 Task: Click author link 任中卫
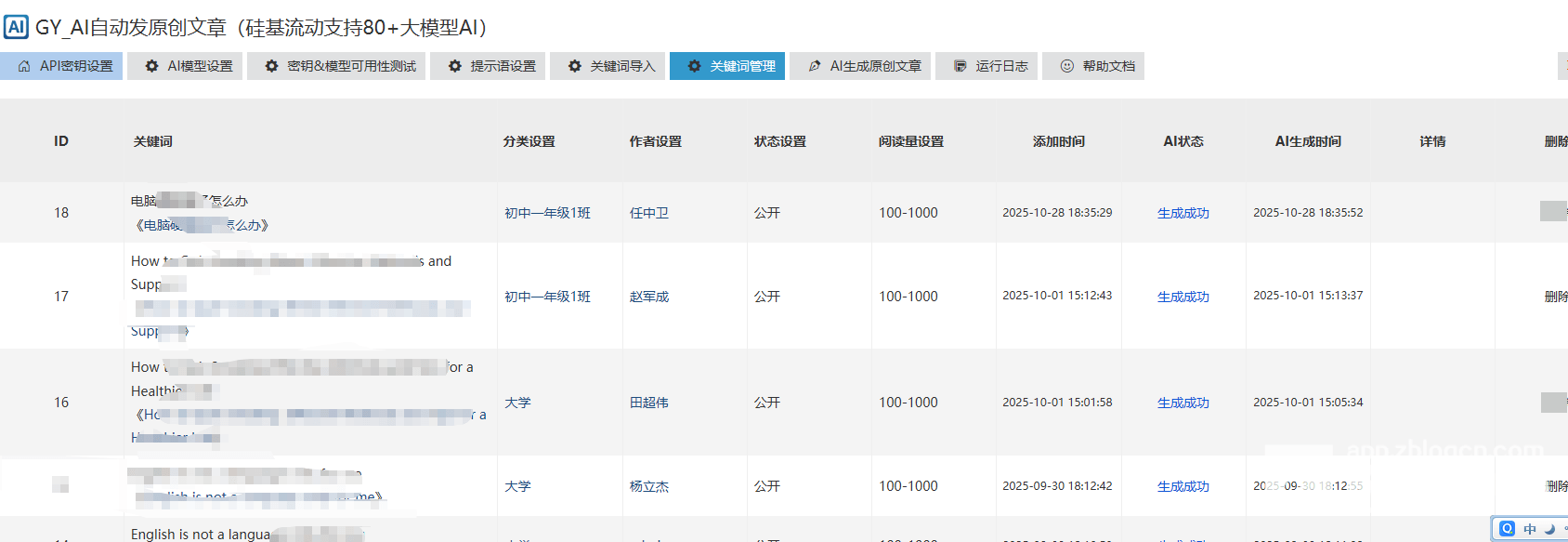click(x=648, y=213)
